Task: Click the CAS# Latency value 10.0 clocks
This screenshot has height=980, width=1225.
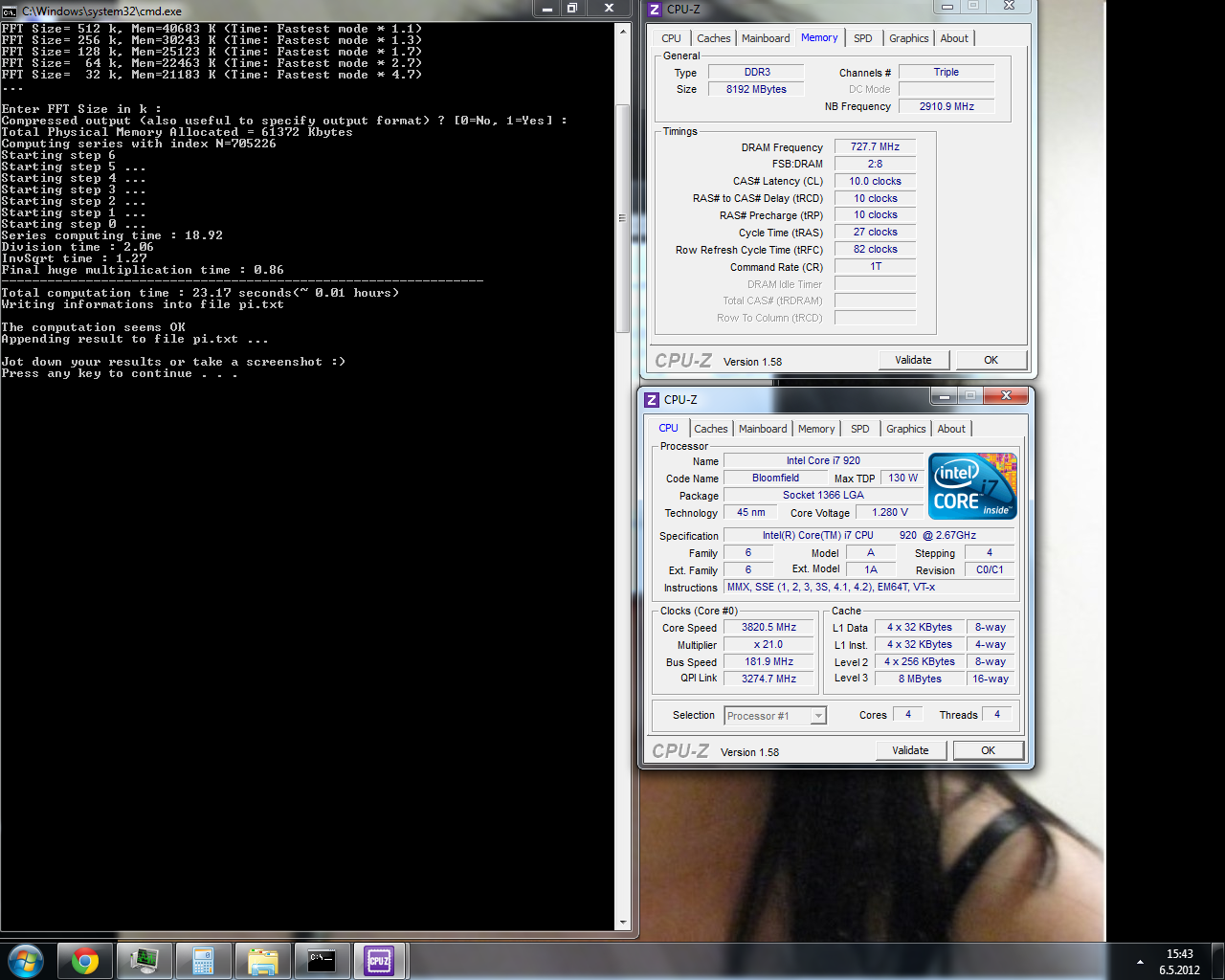Action: tap(875, 181)
